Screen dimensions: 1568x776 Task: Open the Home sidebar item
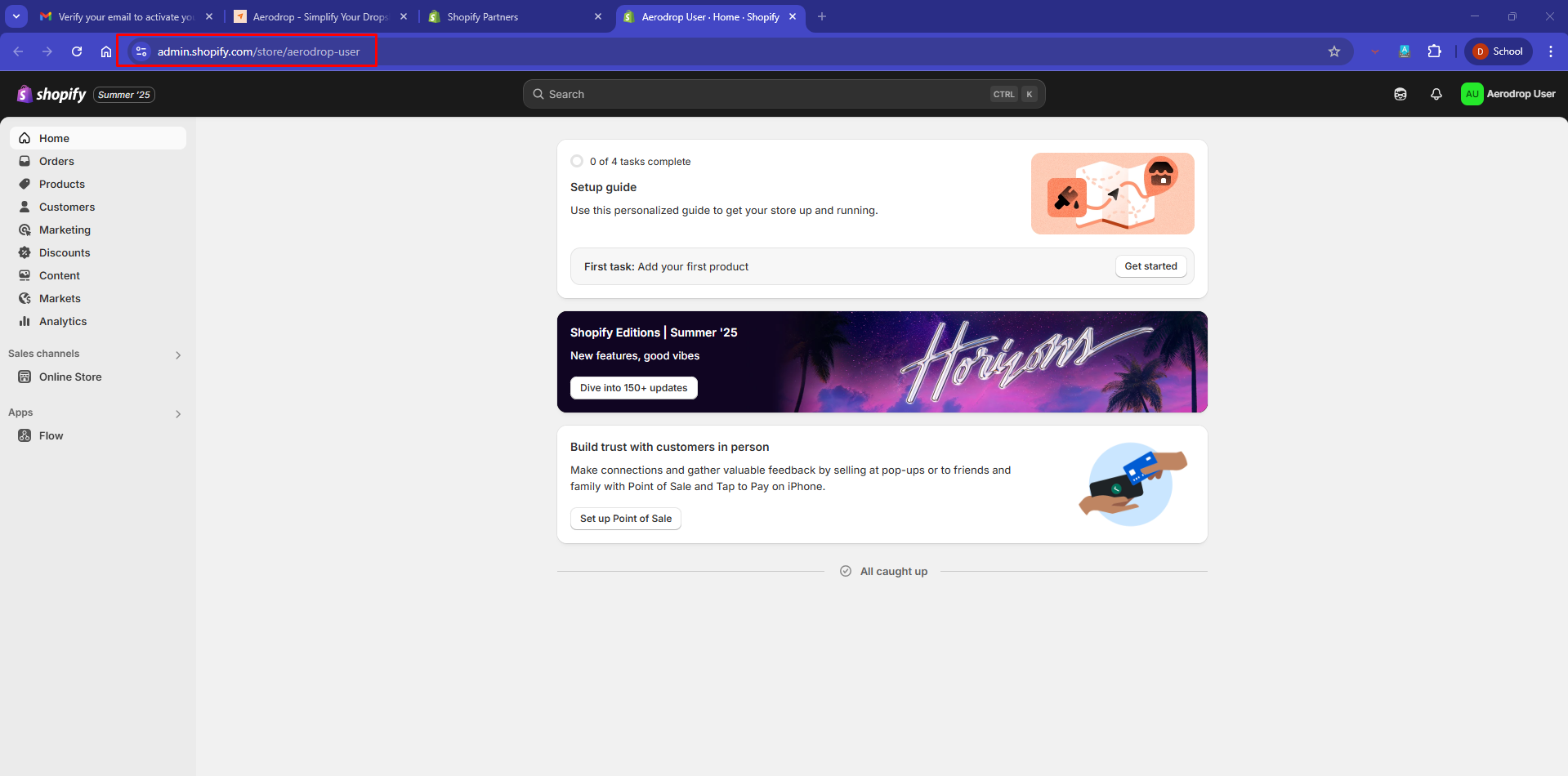pos(98,138)
